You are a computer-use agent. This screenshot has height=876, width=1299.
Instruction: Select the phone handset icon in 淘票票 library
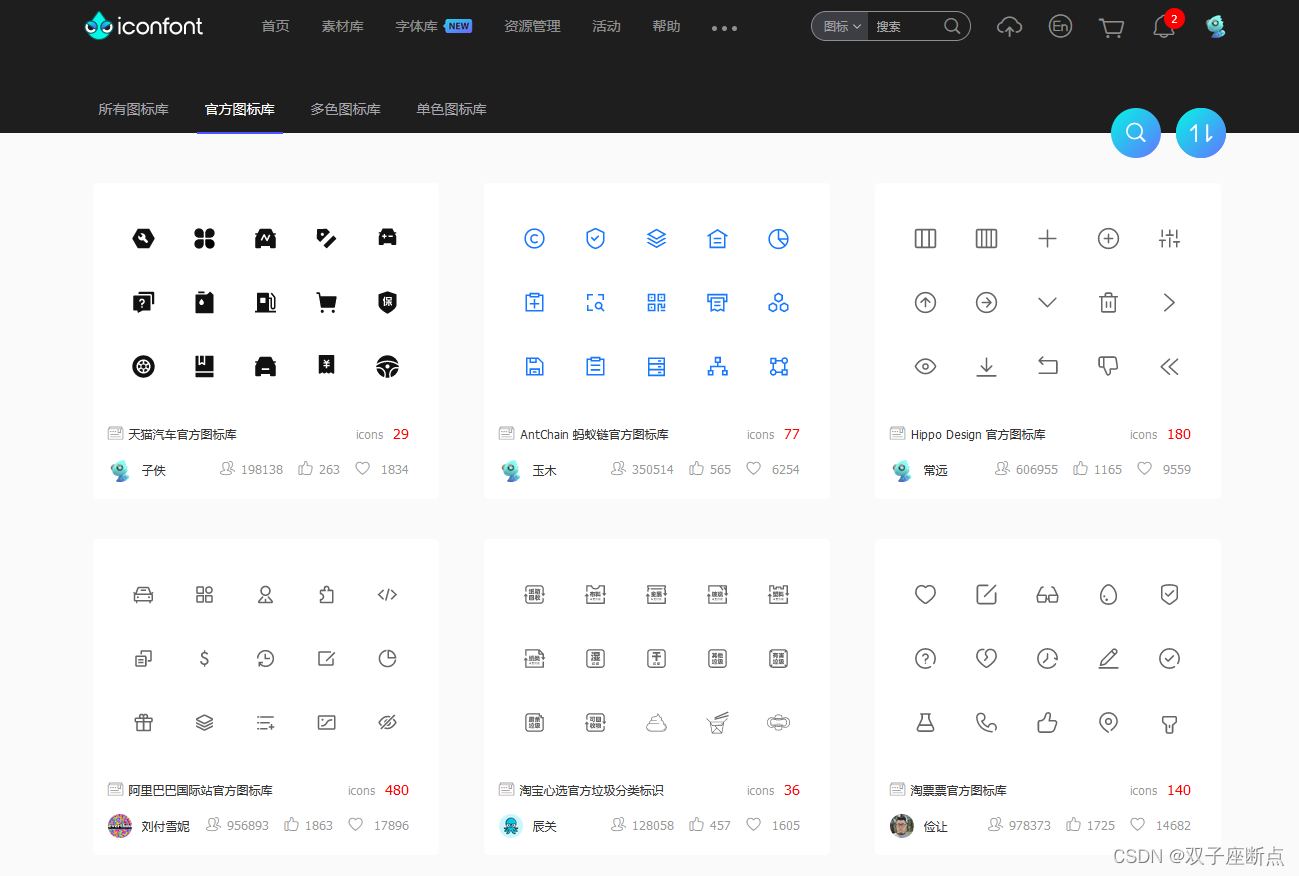pos(987,722)
